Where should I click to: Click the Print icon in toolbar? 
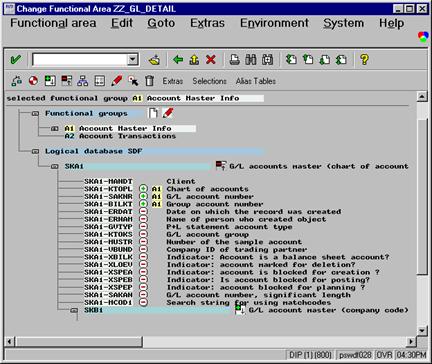pos(235,60)
